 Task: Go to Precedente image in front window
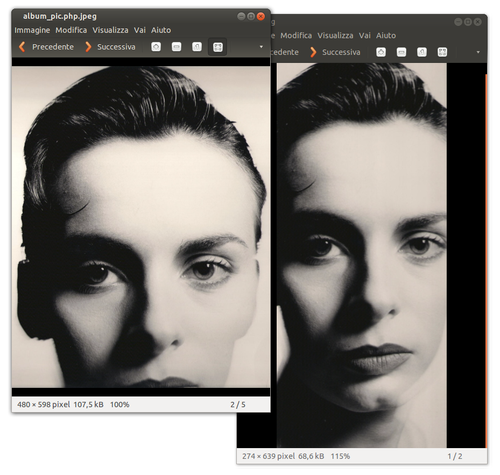(46, 47)
